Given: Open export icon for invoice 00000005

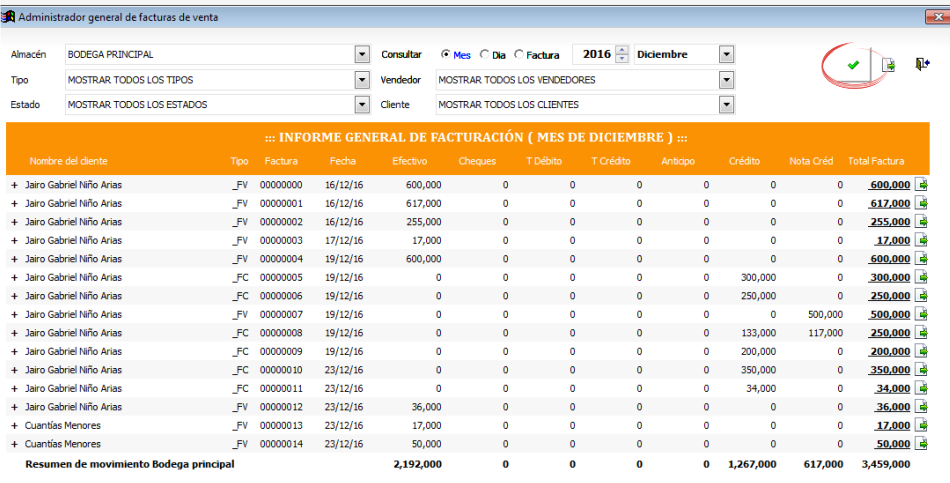Looking at the screenshot, I should pos(922,277).
